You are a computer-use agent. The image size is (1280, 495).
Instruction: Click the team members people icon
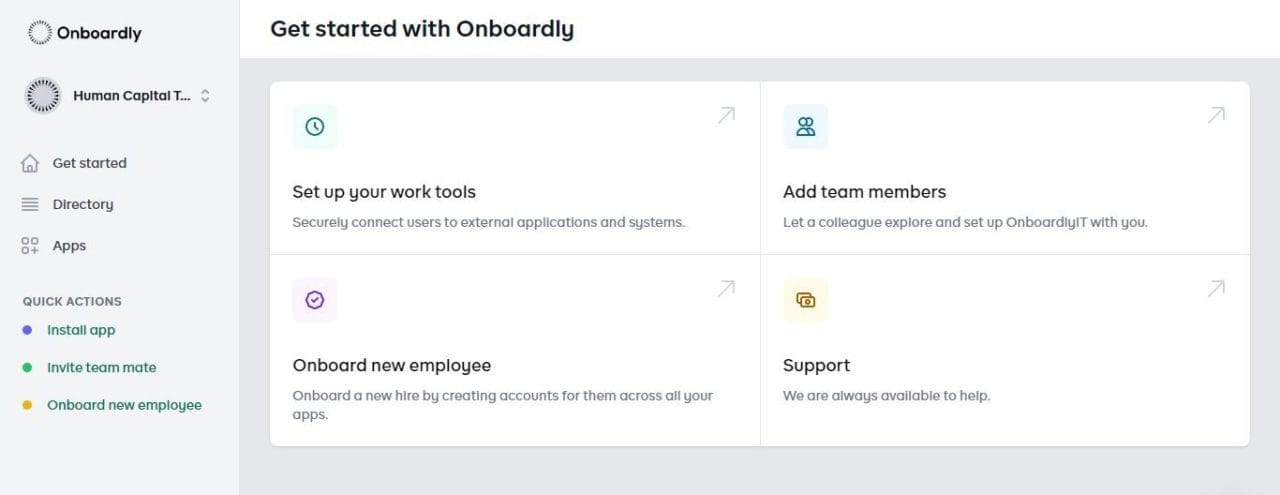(805, 127)
